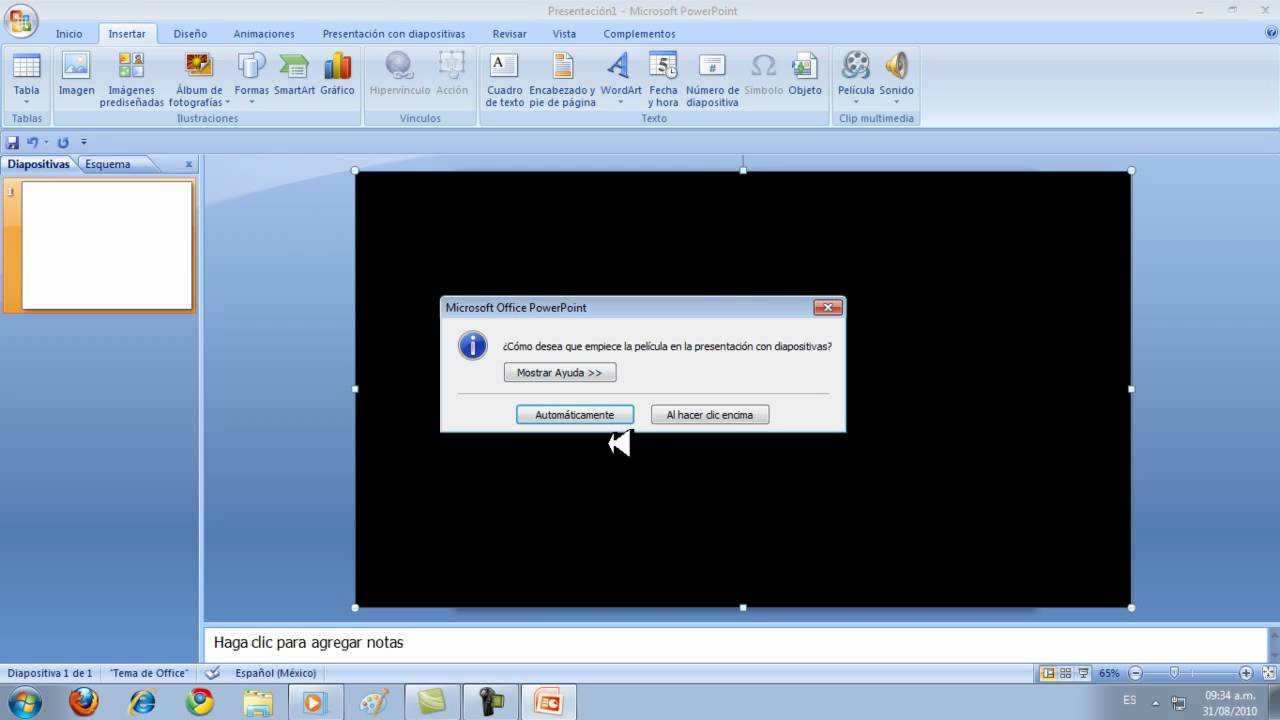Open the undo history dropdown arrow
Image resolution: width=1280 pixels, height=720 pixels.
(45, 142)
